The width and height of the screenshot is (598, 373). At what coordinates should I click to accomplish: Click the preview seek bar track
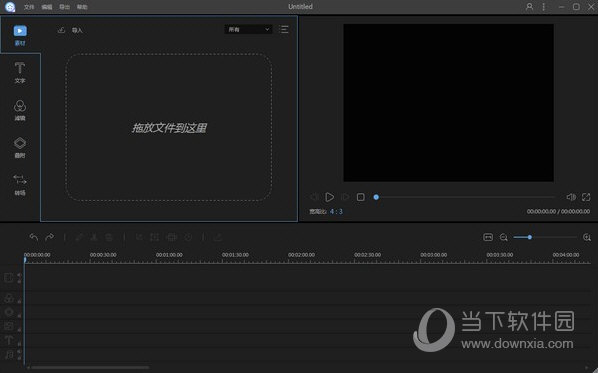pos(465,197)
